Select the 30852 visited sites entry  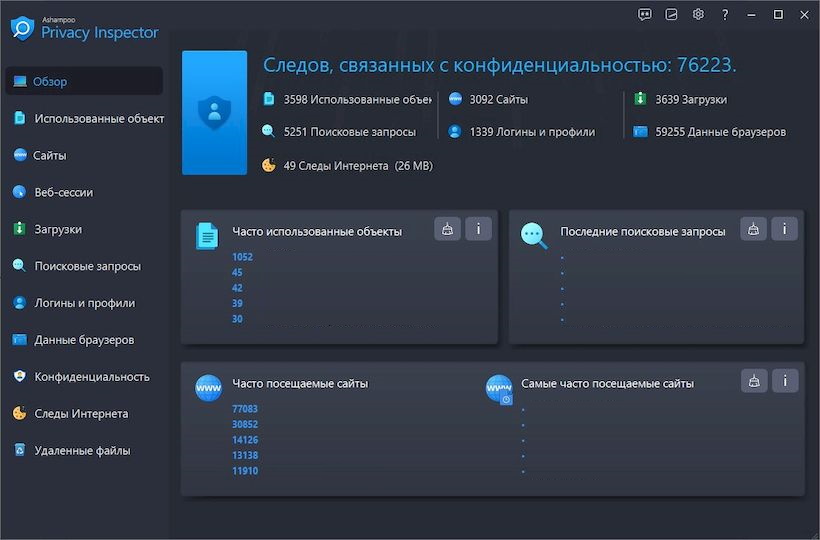[245, 424]
